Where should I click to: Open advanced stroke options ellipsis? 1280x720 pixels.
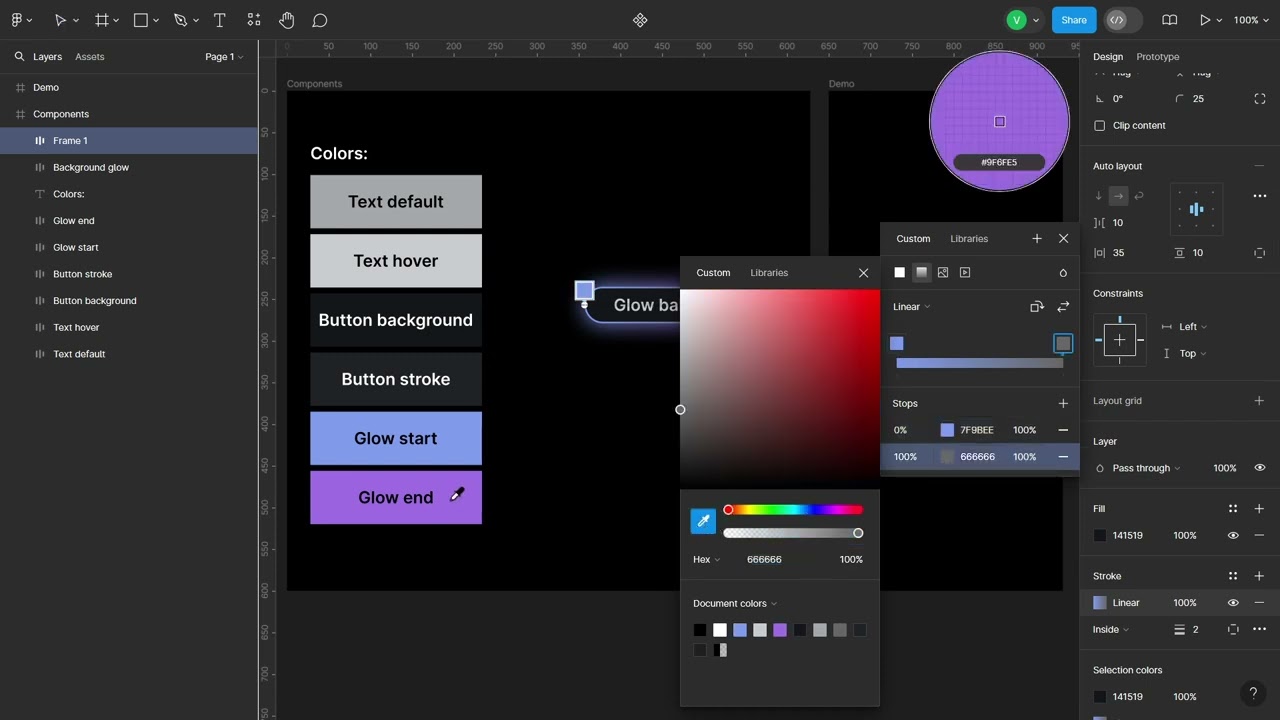[1259, 629]
